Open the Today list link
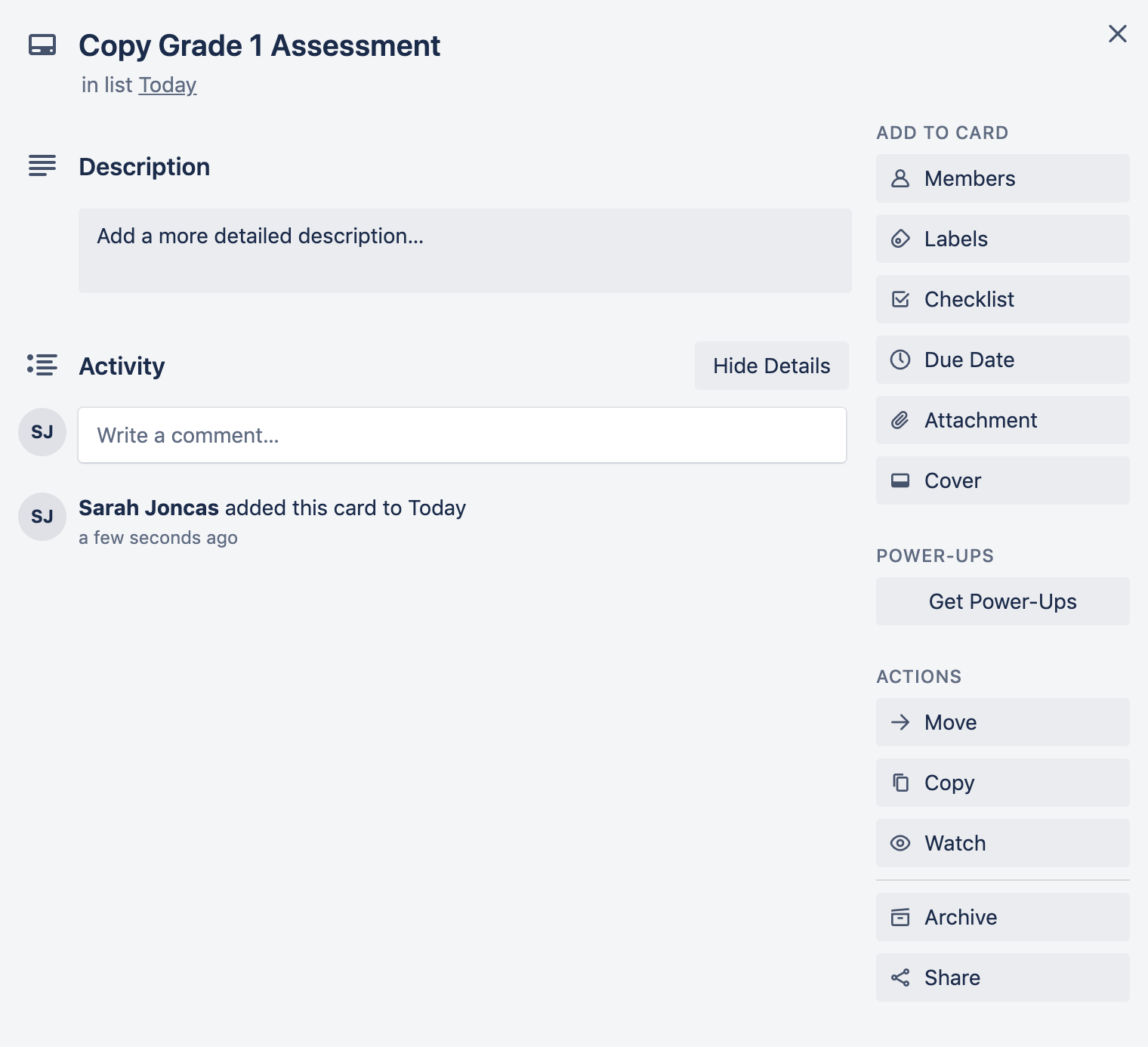The width and height of the screenshot is (1148, 1047). pos(168,85)
